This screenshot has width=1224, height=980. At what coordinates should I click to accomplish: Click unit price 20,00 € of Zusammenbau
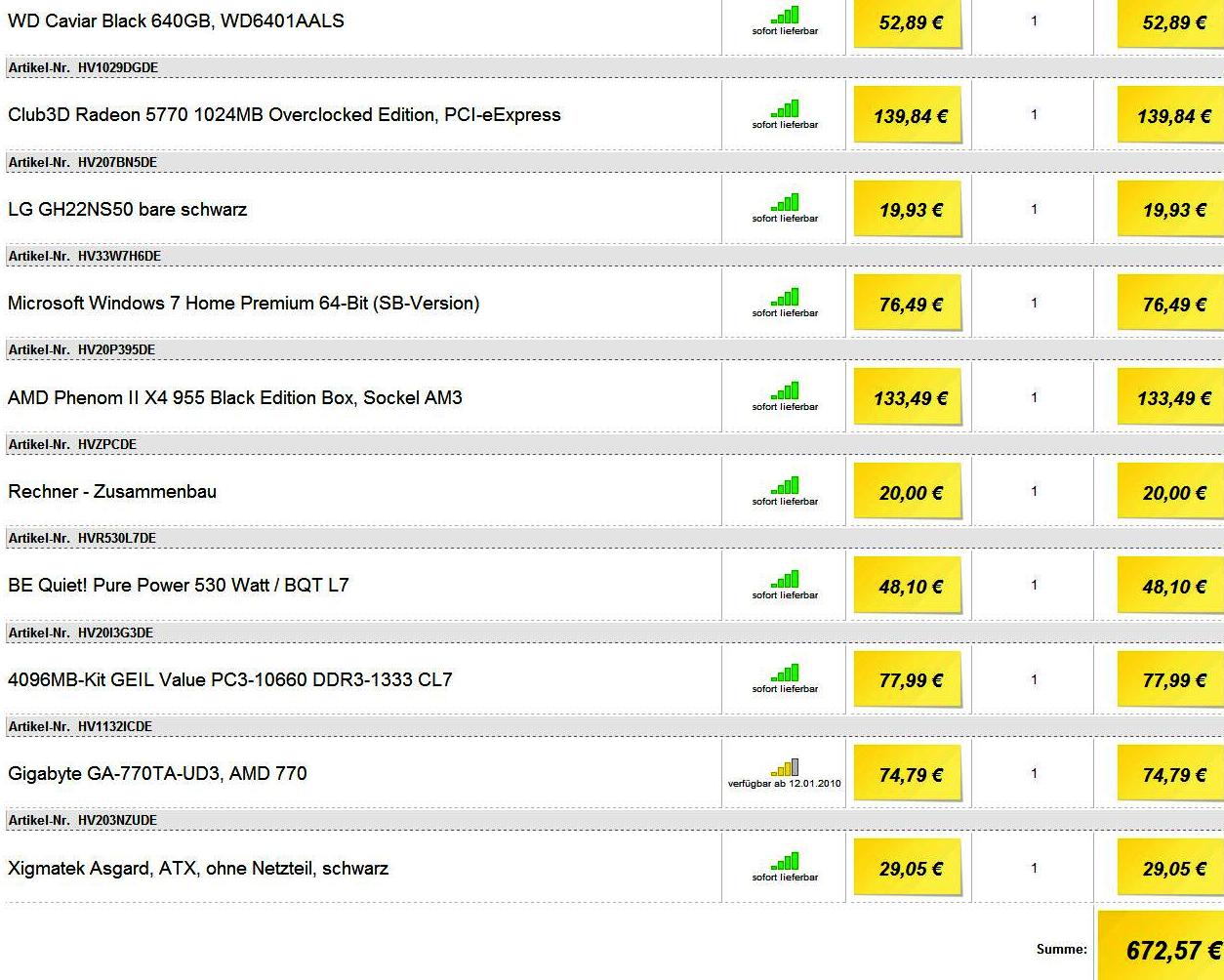click(x=909, y=492)
